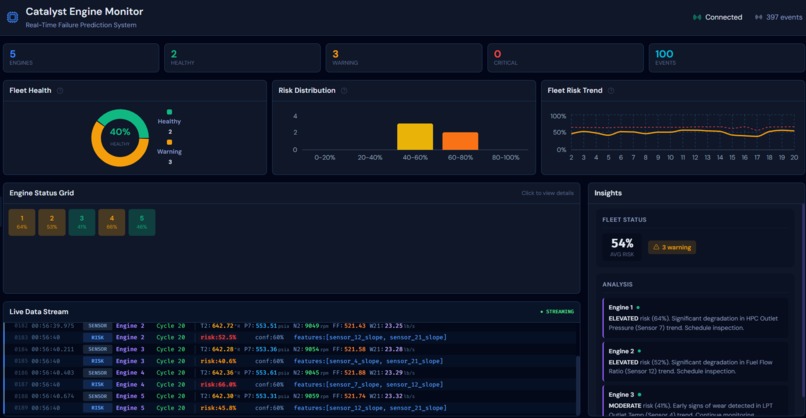Open Engine 5 tile showing 46%

click(142, 222)
